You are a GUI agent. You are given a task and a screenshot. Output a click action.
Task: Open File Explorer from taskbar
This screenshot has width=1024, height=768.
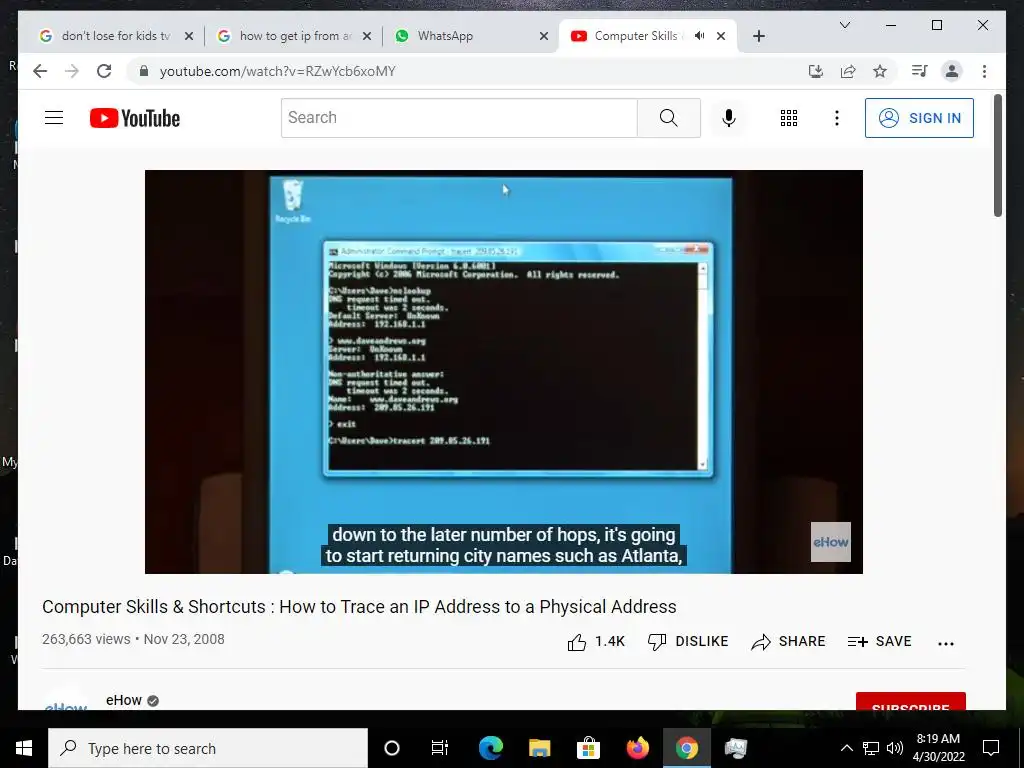click(x=539, y=748)
